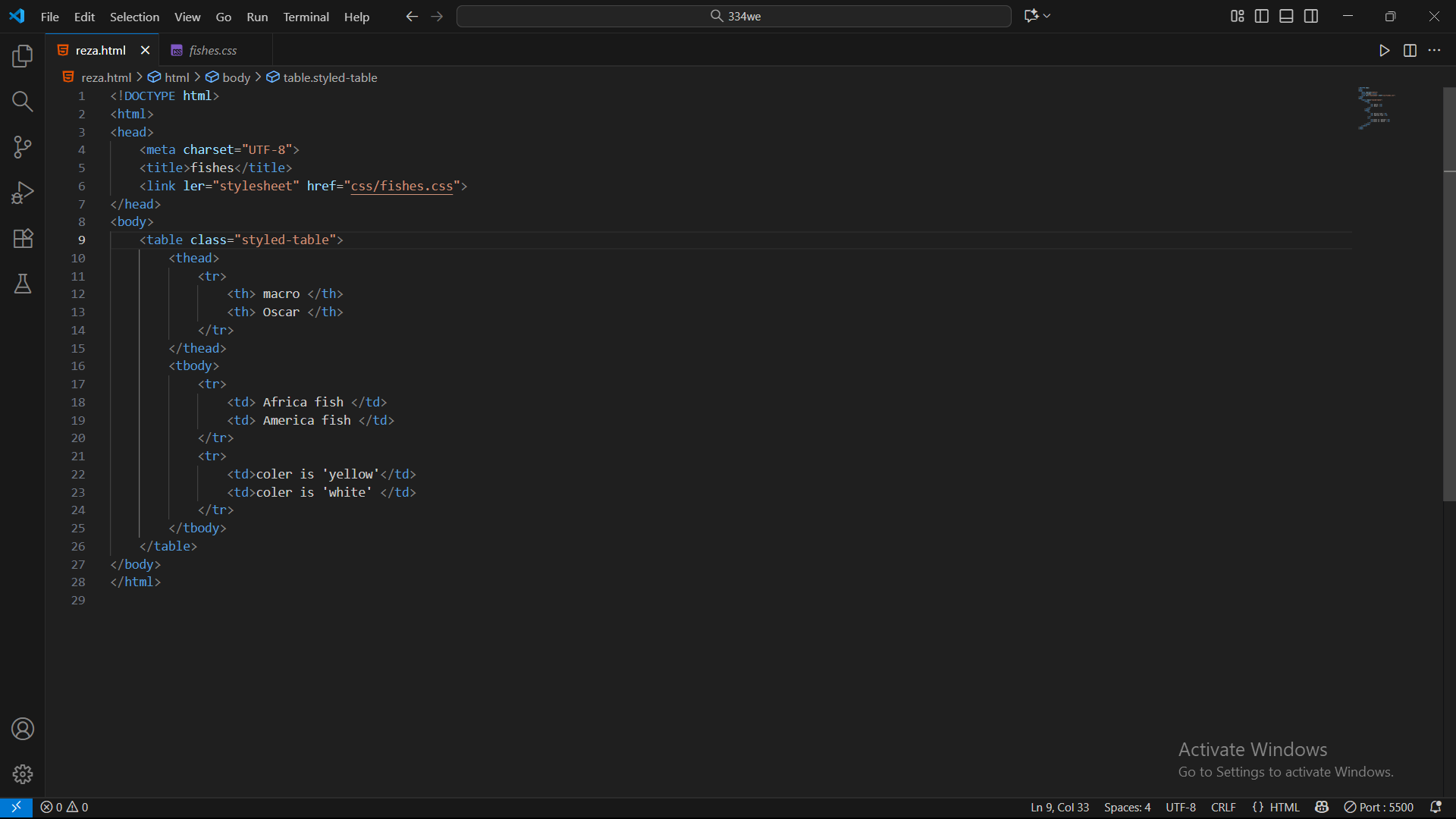Open the Extensions view
The image size is (1456, 819).
coord(23,238)
